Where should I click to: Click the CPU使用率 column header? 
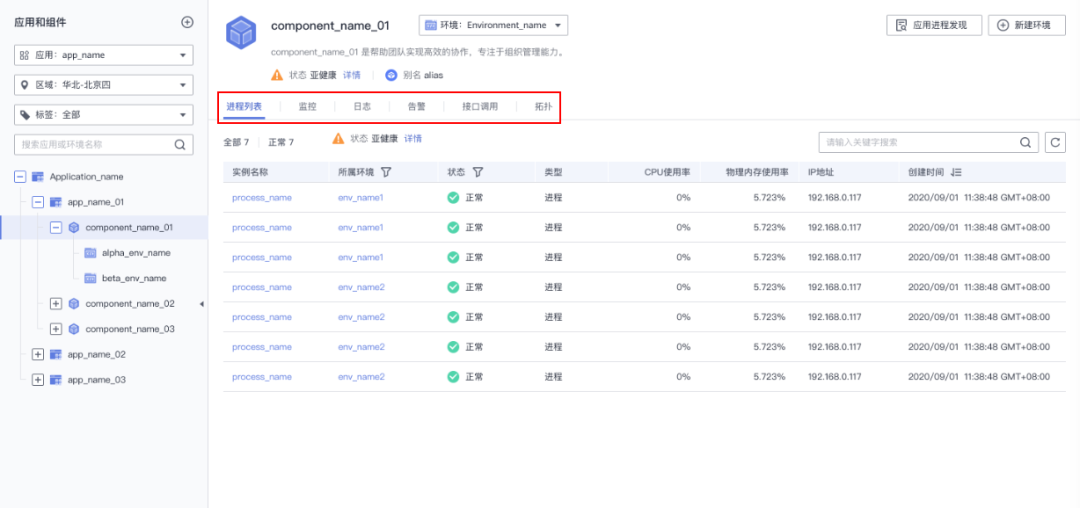[667, 172]
